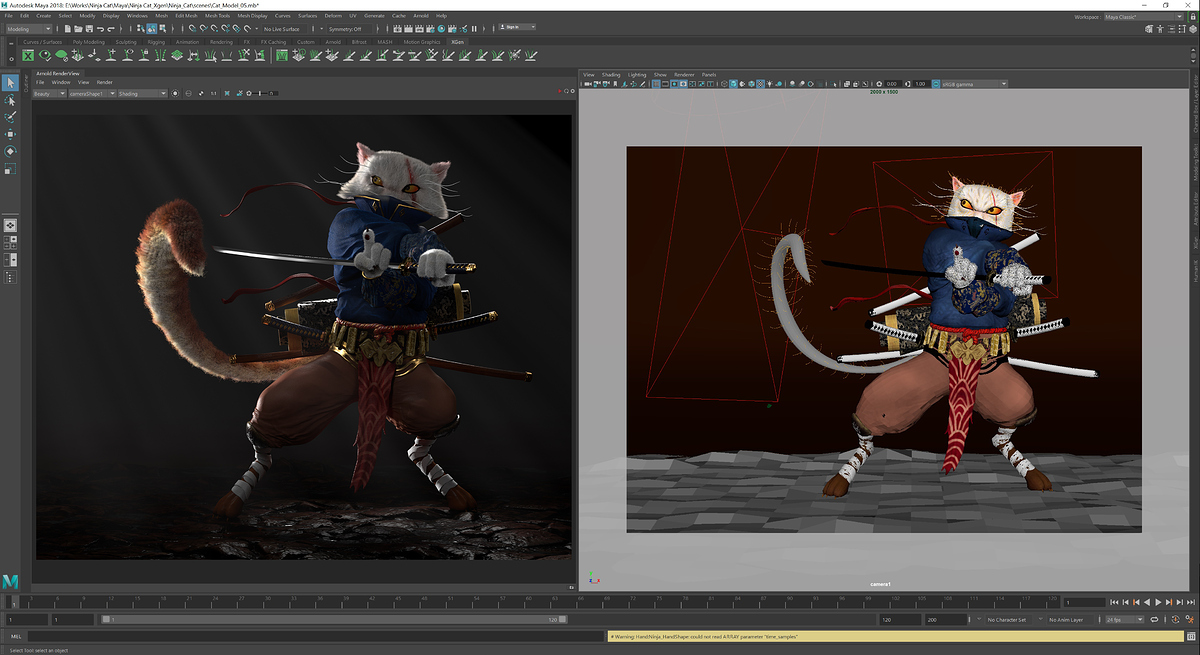This screenshot has height=655, width=1200.
Task: Switch to the Rigging shelf tab
Action: pos(158,42)
